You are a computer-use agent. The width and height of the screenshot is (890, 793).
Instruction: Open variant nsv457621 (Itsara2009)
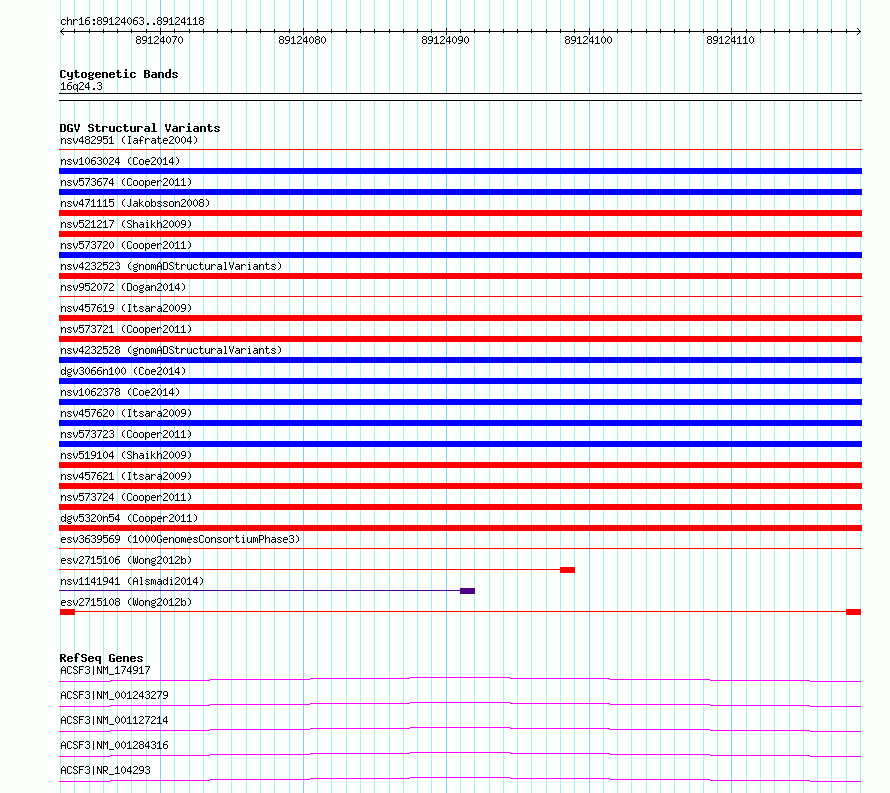click(x=126, y=476)
